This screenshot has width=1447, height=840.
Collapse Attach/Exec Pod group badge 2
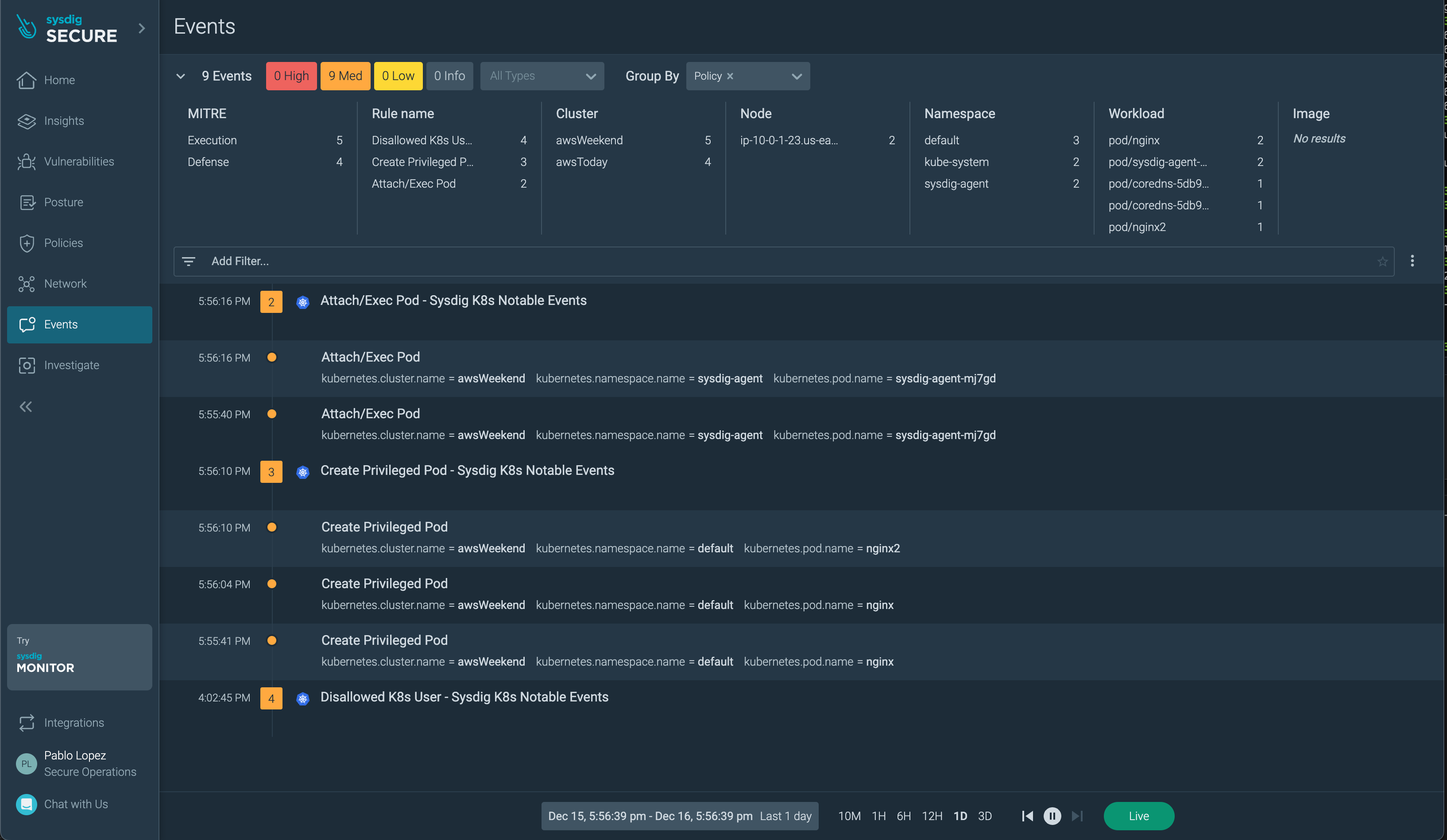(x=271, y=302)
